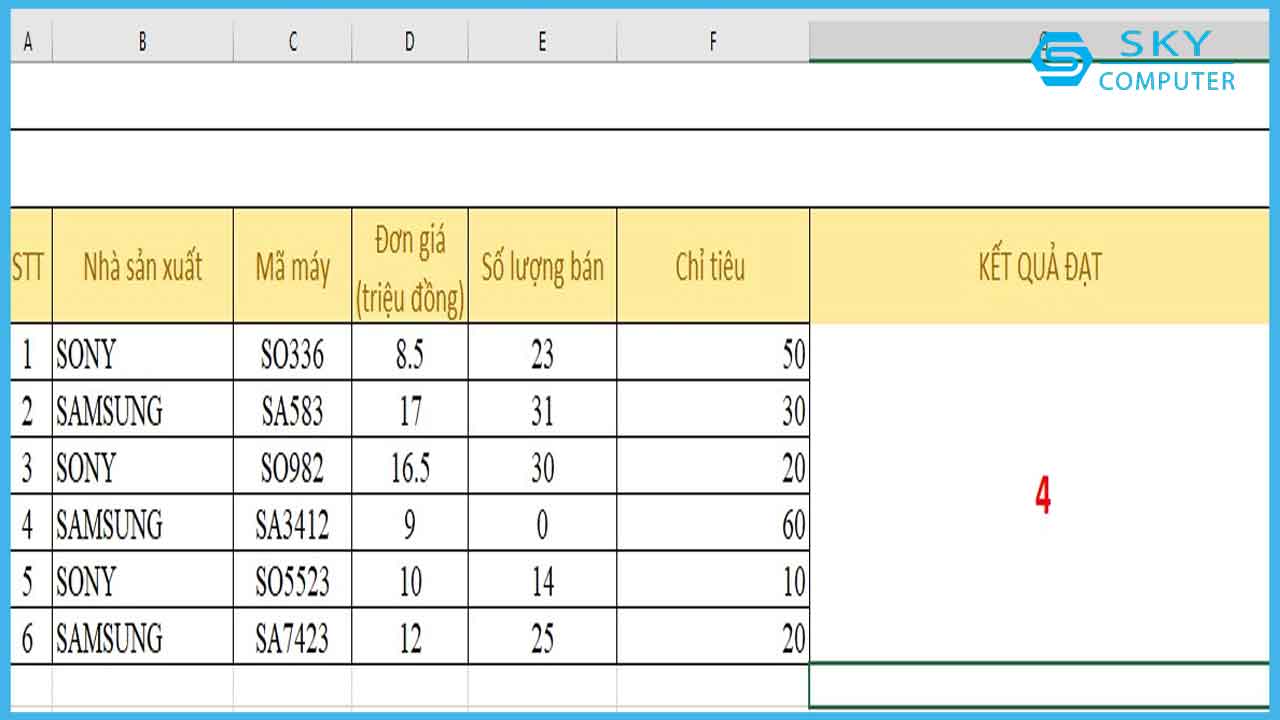The height and width of the screenshot is (720, 1280).
Task: Select unit price 9 in SA3412 row
Action: tap(410, 523)
